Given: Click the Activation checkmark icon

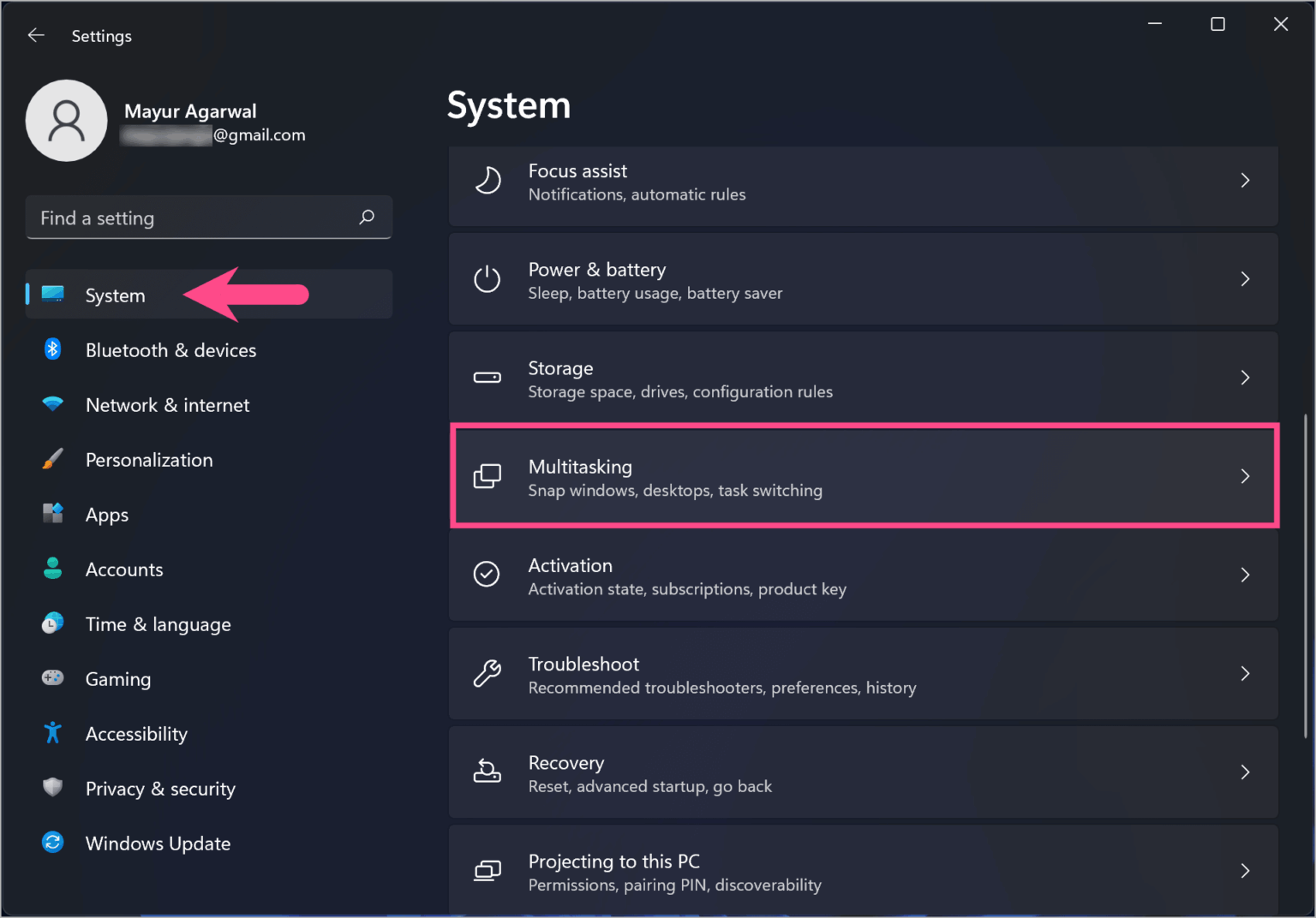Looking at the screenshot, I should coord(487,575).
